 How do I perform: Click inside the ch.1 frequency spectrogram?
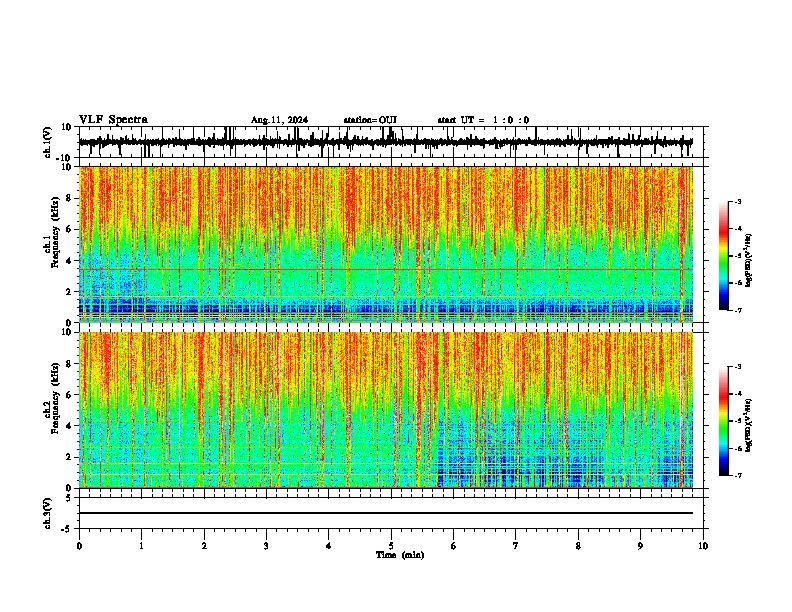click(x=386, y=244)
